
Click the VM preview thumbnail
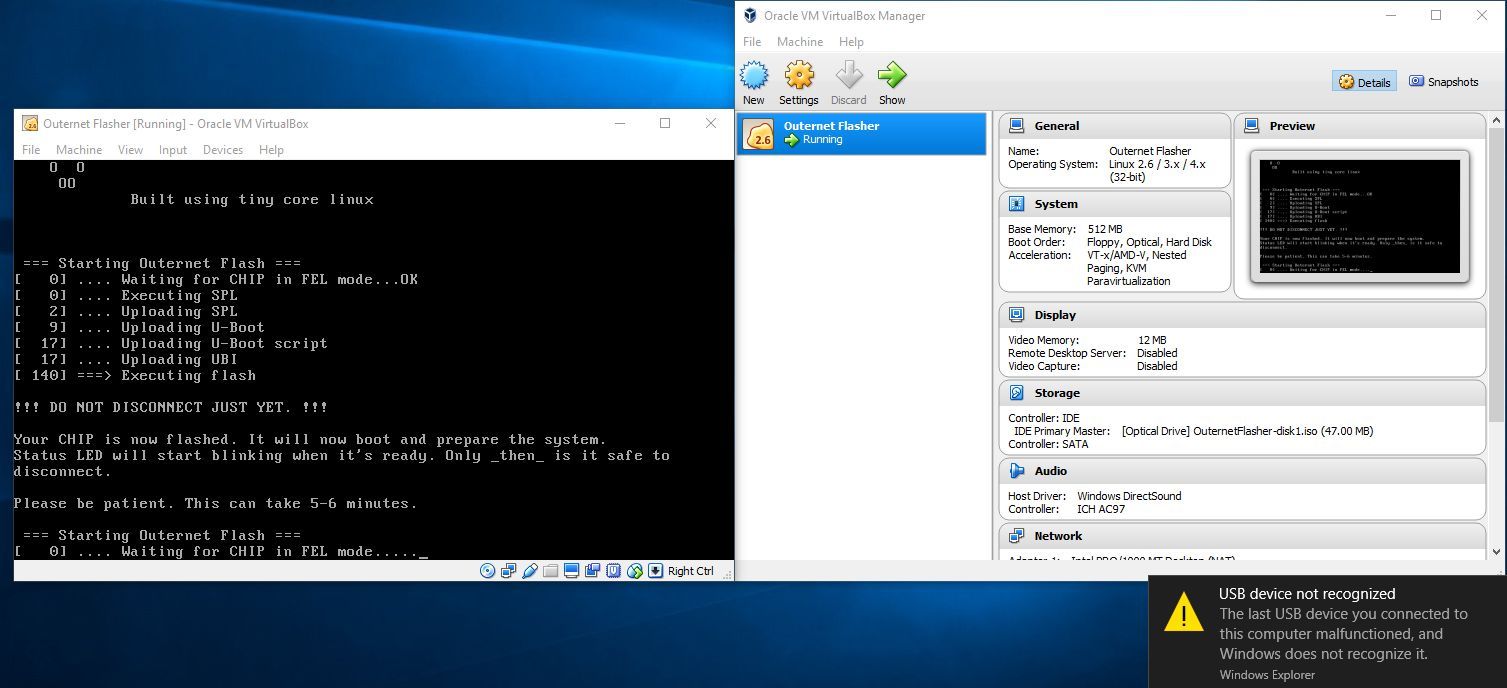pyautogui.click(x=1359, y=216)
